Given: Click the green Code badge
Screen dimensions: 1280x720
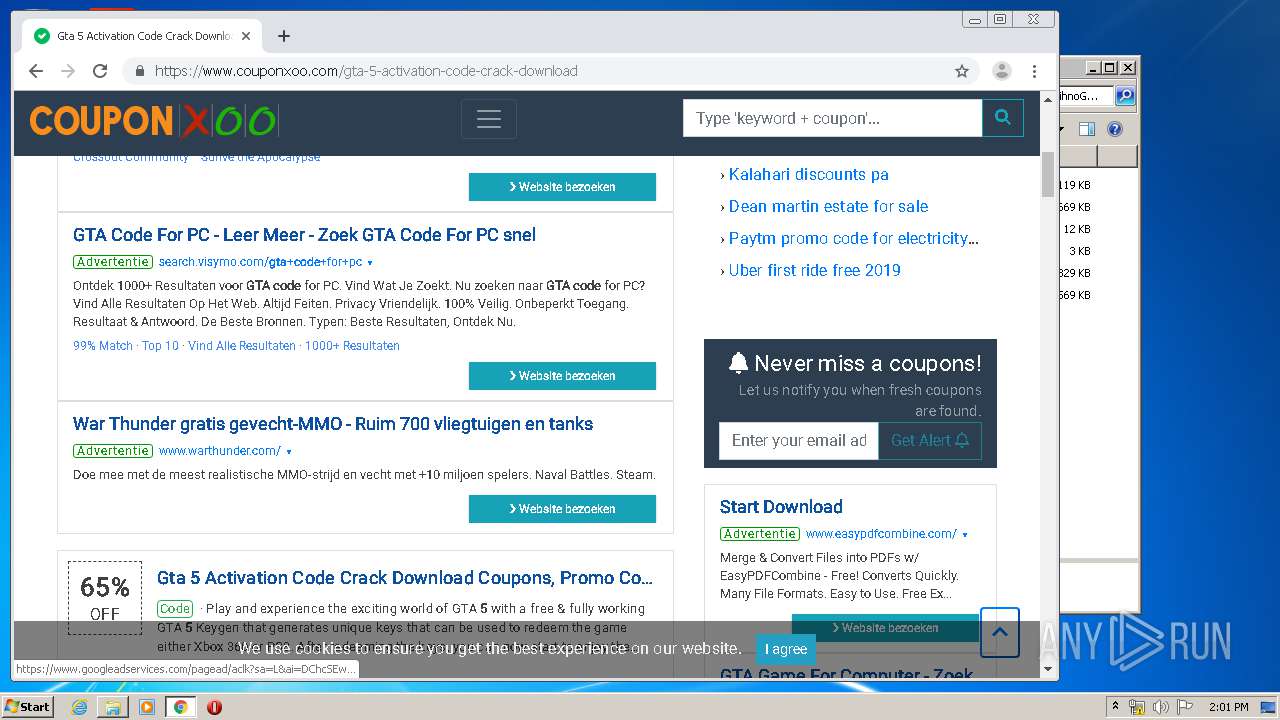Looking at the screenshot, I should 175,608.
